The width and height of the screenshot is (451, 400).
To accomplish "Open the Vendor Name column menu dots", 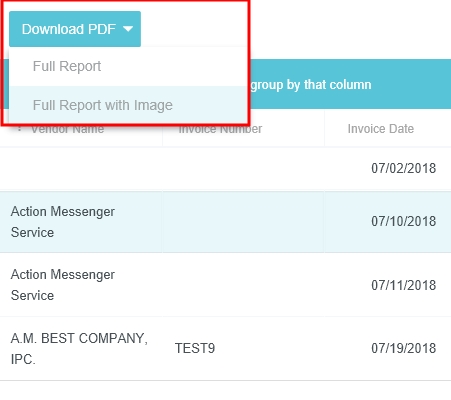I will tap(19, 129).
